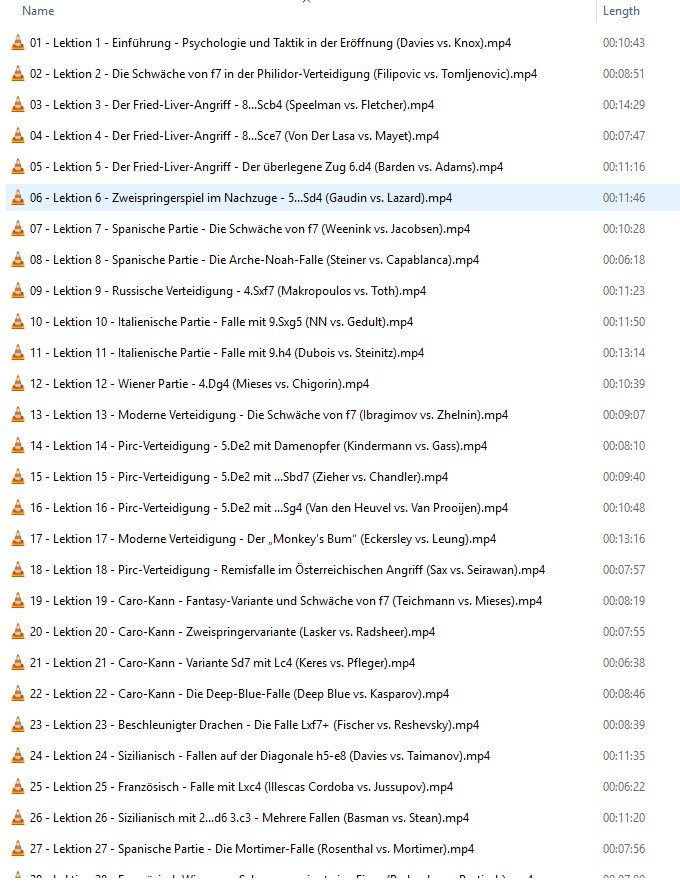Click the length value 00:10:43

click(624, 43)
